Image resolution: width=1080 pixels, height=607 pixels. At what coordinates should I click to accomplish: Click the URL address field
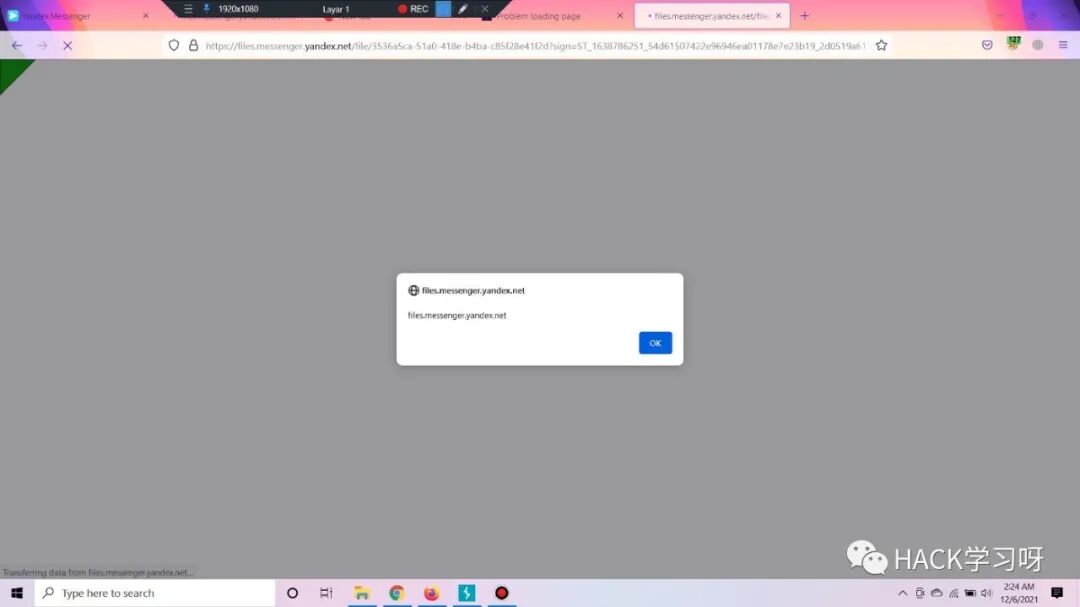tap(535, 45)
